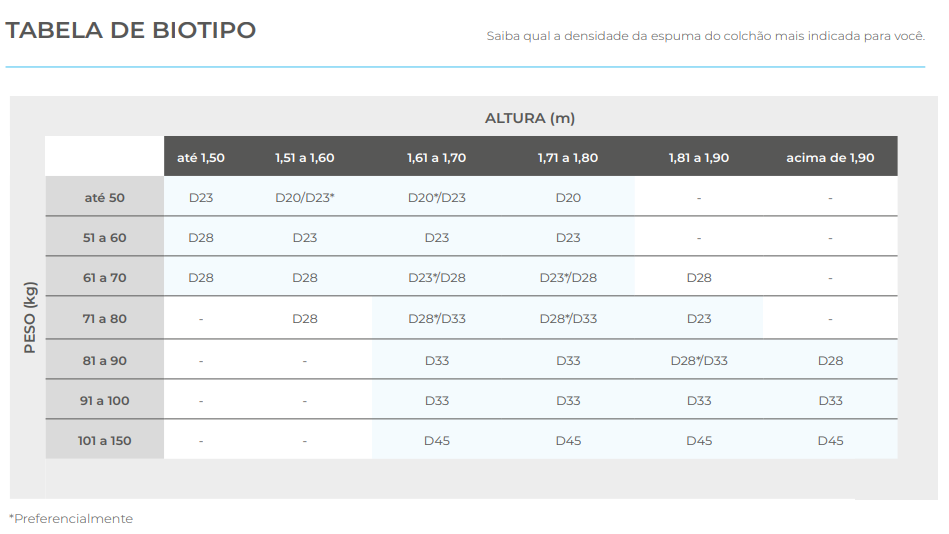
Task: Select the '61 a 70' weight row label
Action: coord(105,278)
